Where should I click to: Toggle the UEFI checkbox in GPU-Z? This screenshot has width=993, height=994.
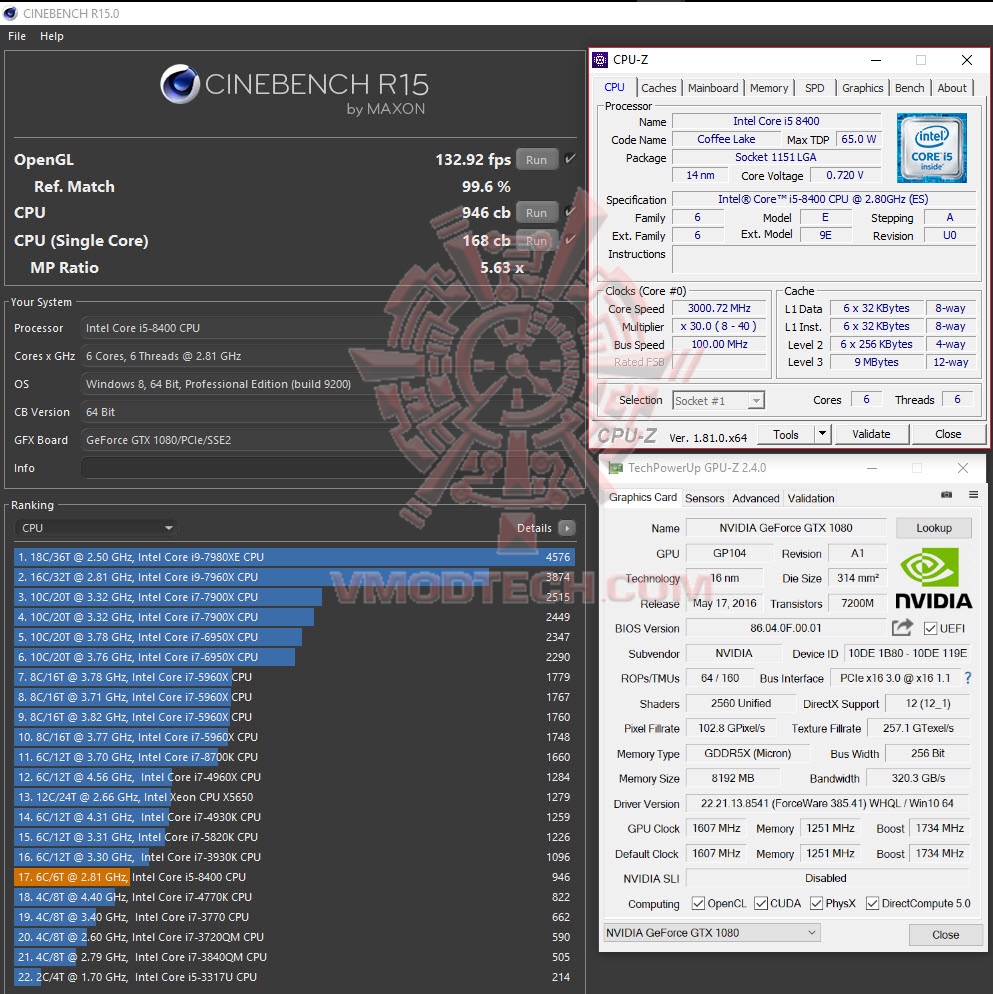(930, 628)
